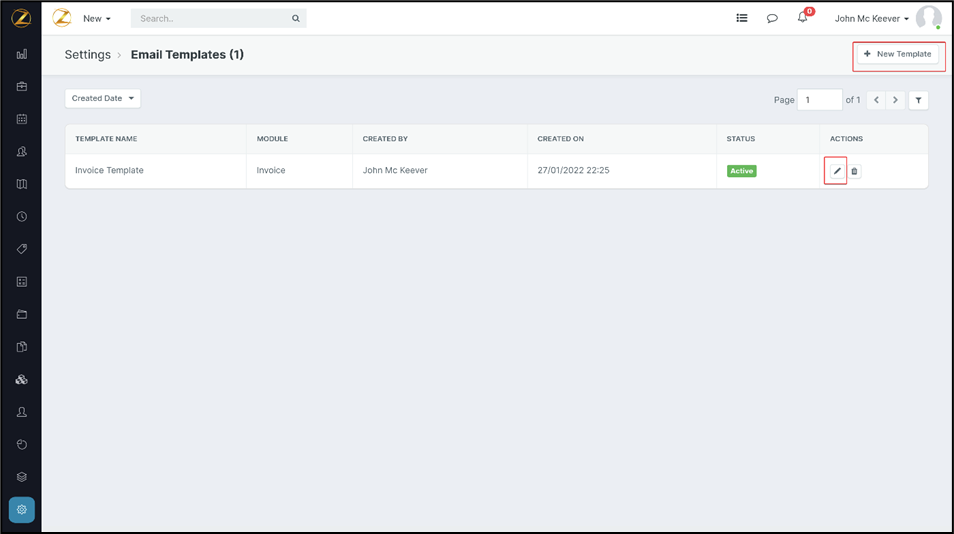Click the CREATED BY column header

click(x=385, y=139)
